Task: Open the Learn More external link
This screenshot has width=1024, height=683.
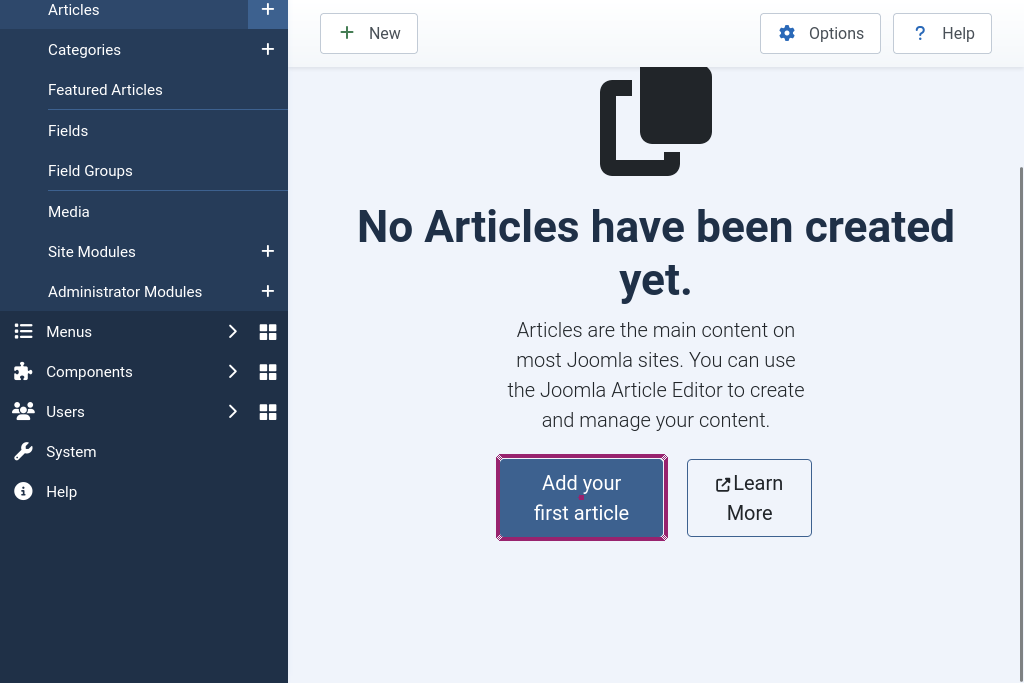Action: point(749,498)
